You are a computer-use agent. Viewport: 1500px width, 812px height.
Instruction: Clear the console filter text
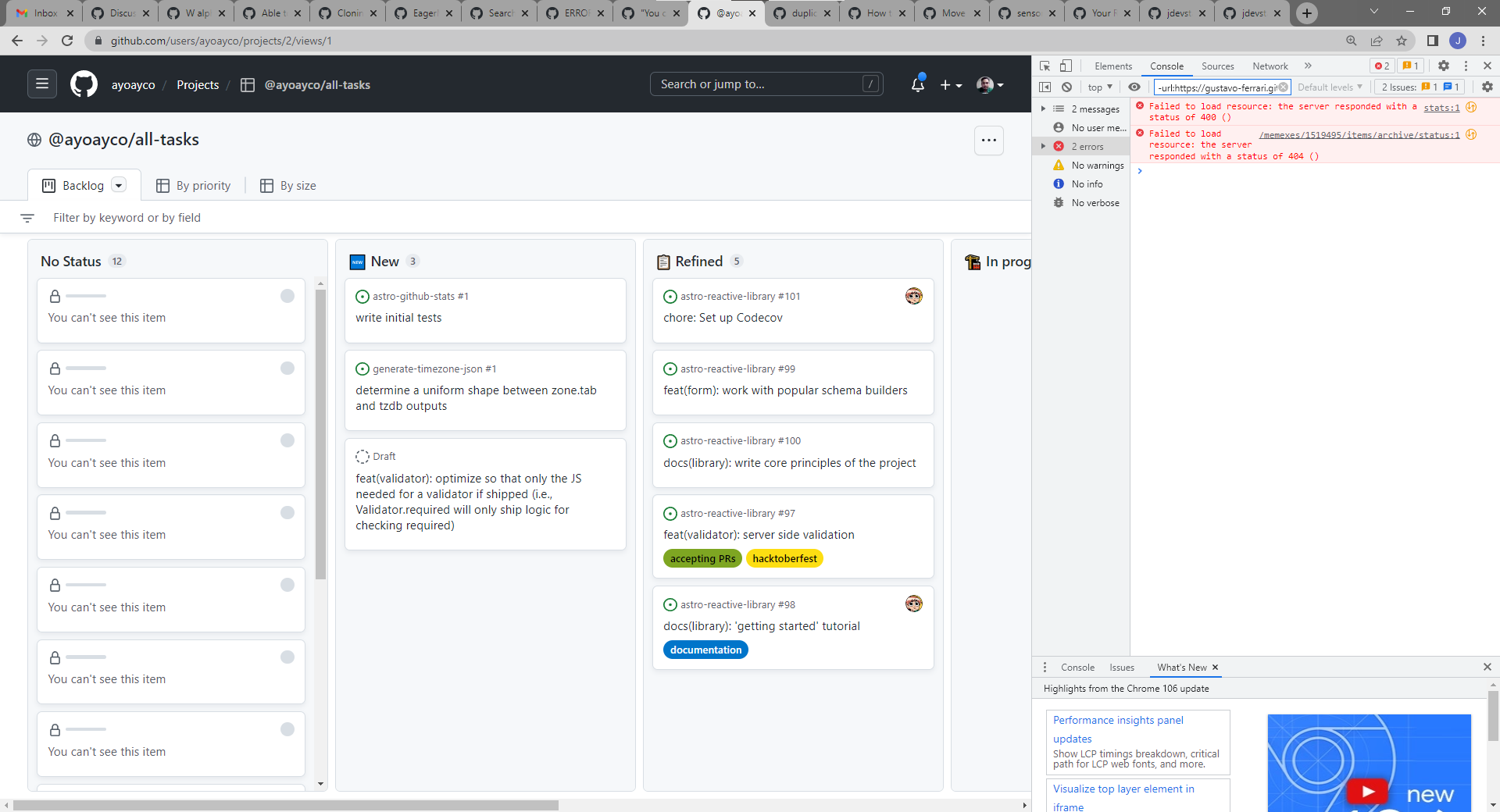pos(1283,87)
